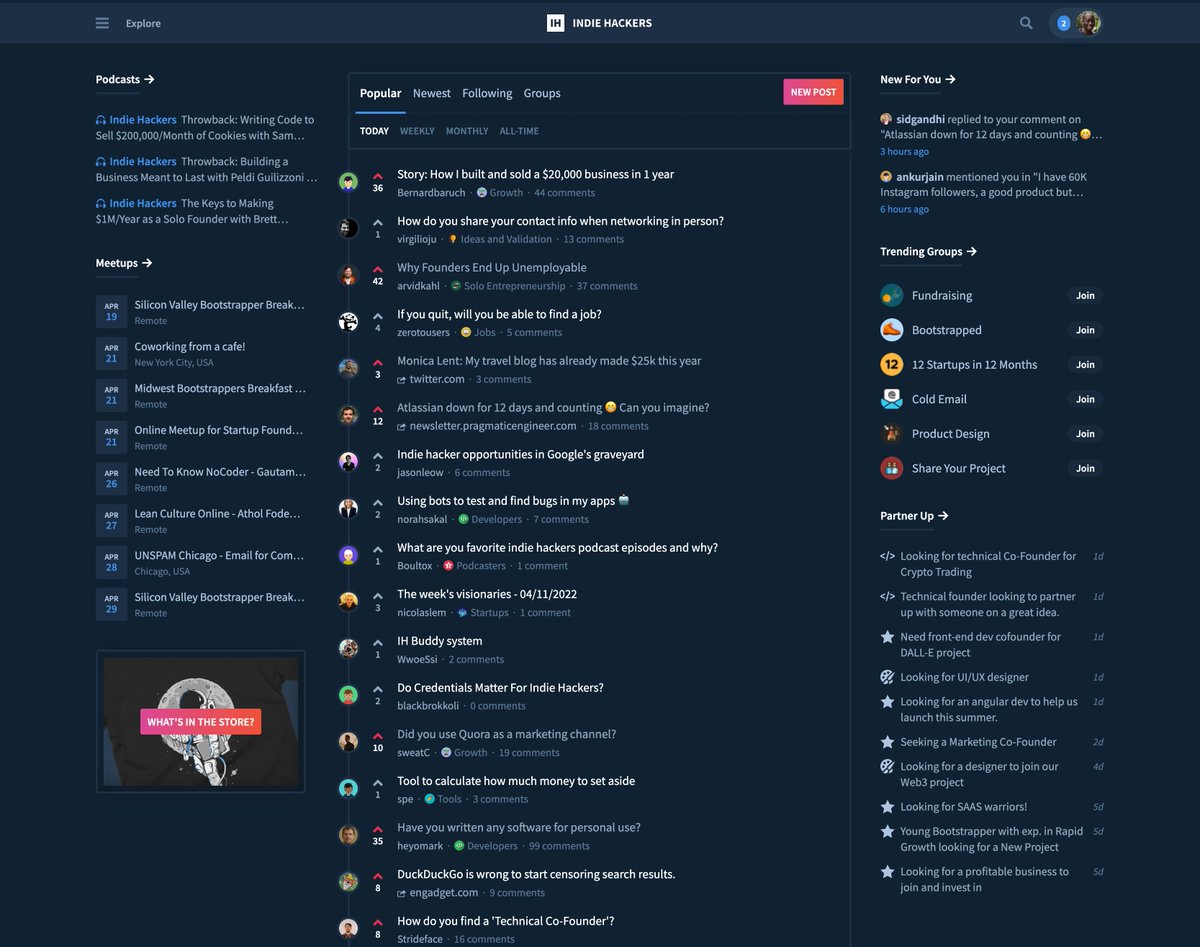Viewport: 1200px width, 947px height.
Task: Open the Trending Groups section
Action: pos(928,251)
